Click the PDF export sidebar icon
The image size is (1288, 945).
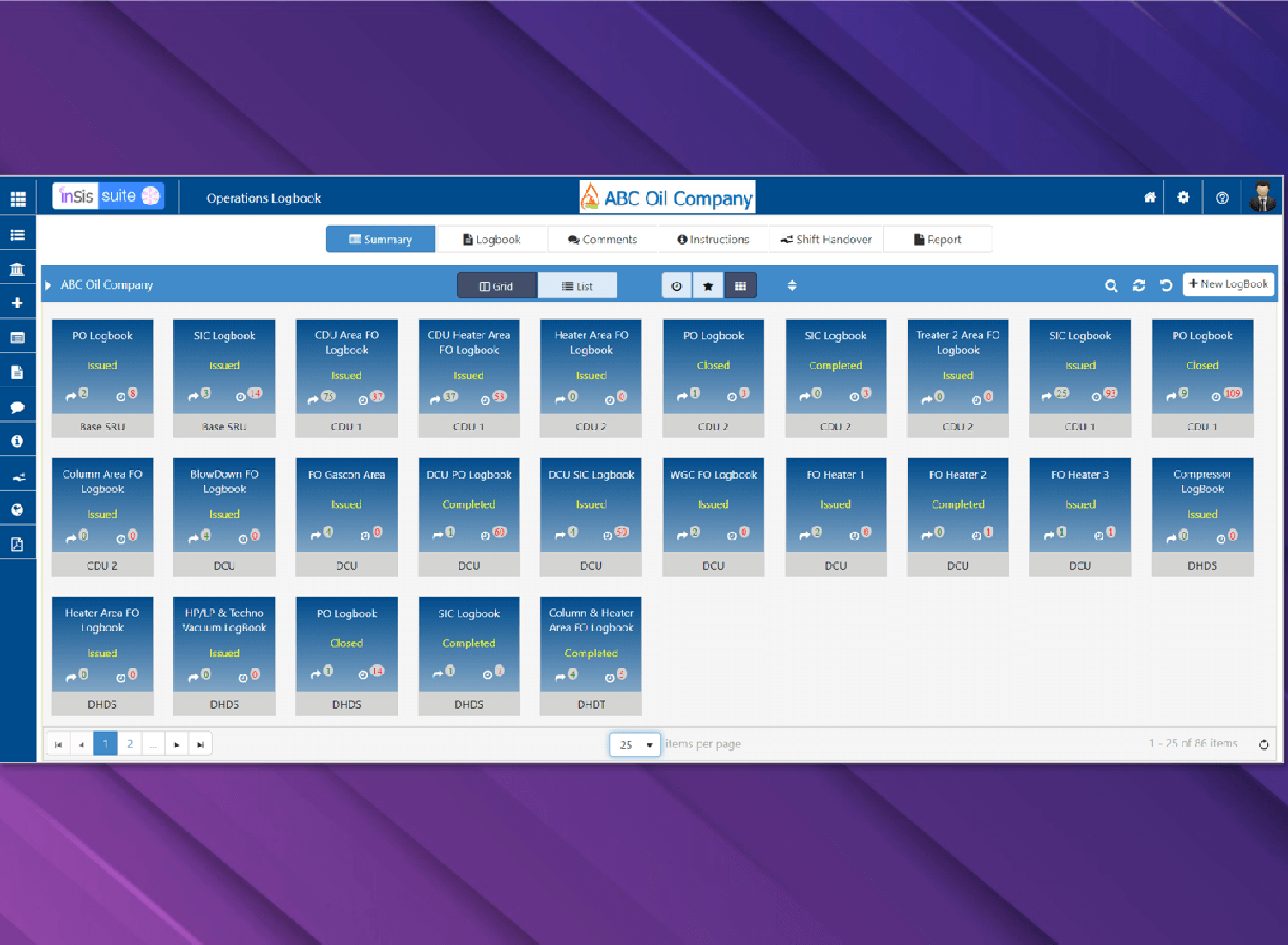(x=17, y=544)
